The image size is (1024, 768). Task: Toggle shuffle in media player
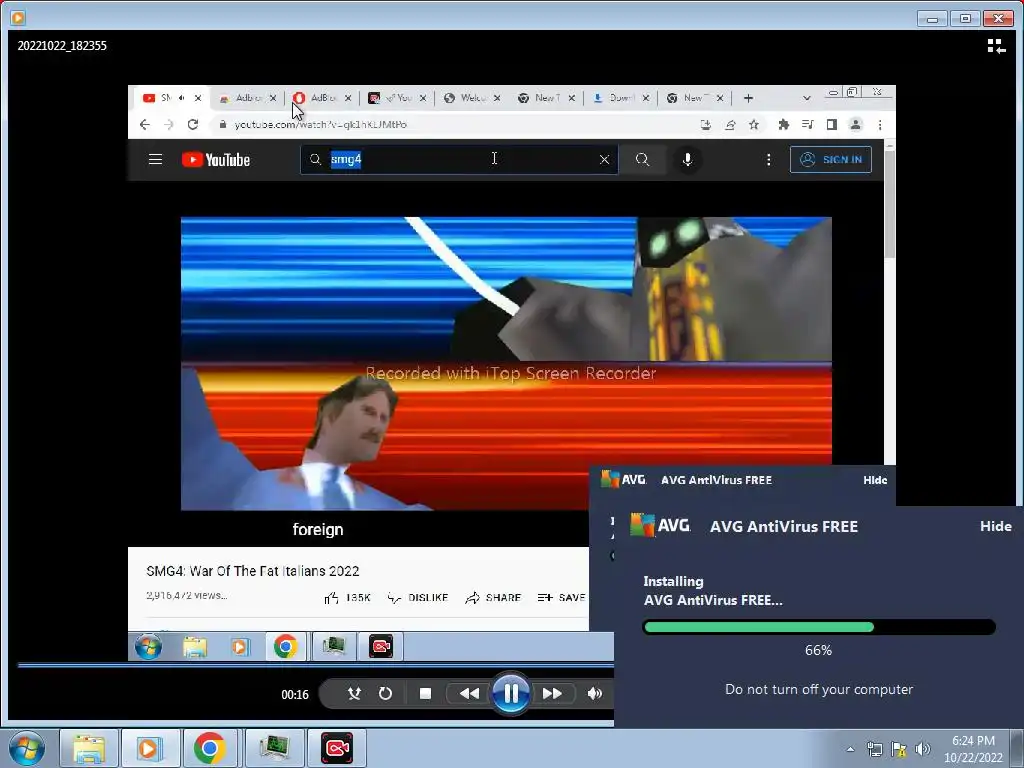click(x=355, y=694)
